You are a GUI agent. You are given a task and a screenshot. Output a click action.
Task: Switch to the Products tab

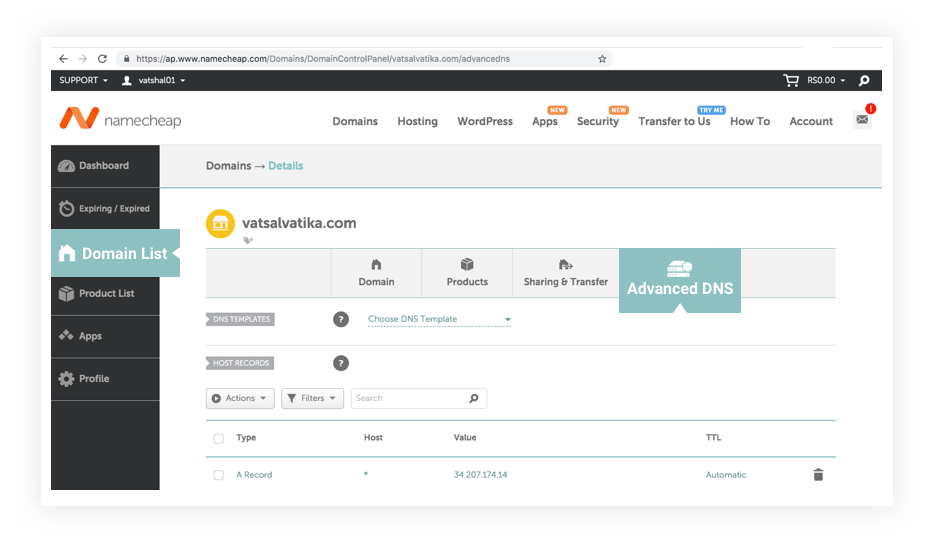[x=467, y=273]
